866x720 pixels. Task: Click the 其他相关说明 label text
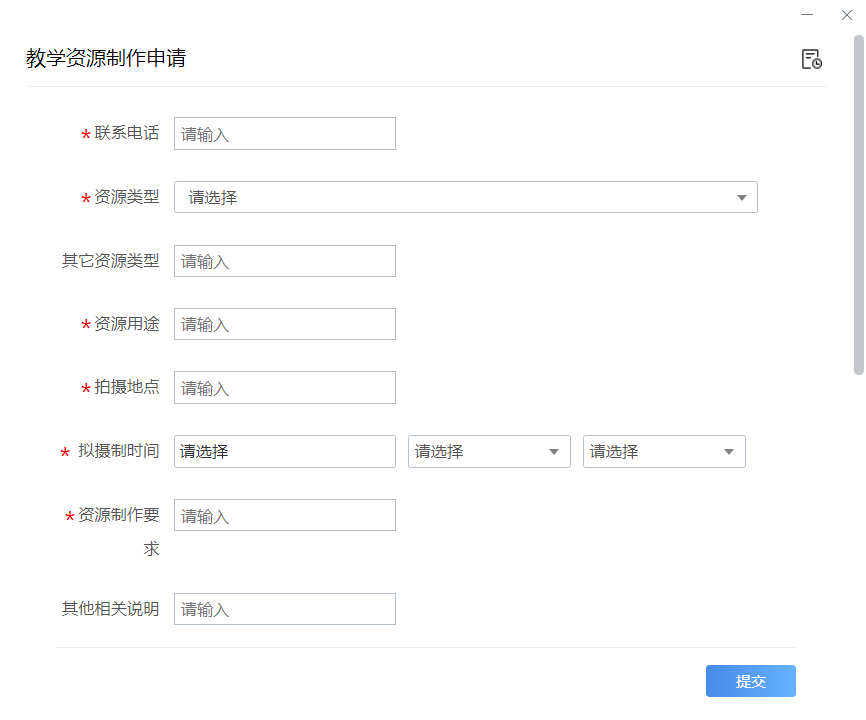pos(110,609)
